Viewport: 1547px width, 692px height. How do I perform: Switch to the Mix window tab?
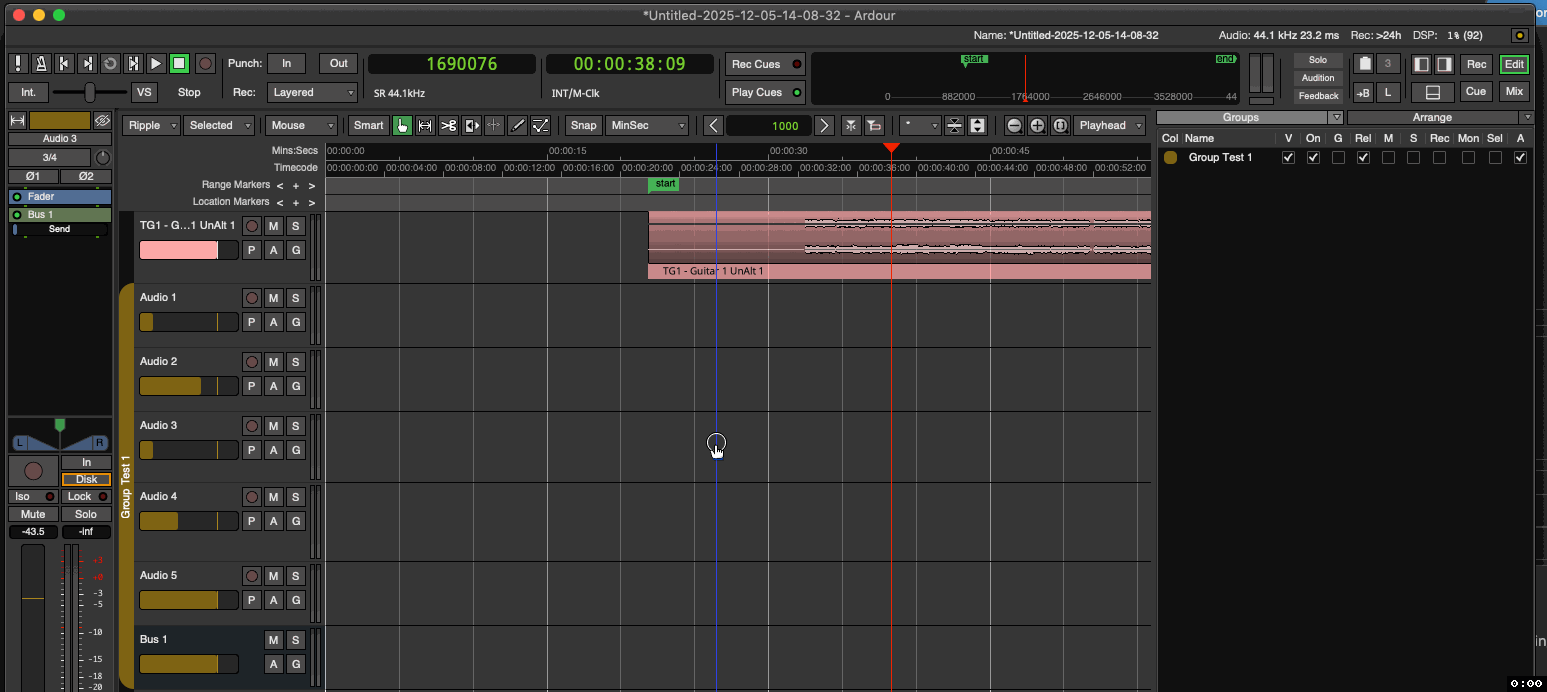click(x=1514, y=92)
